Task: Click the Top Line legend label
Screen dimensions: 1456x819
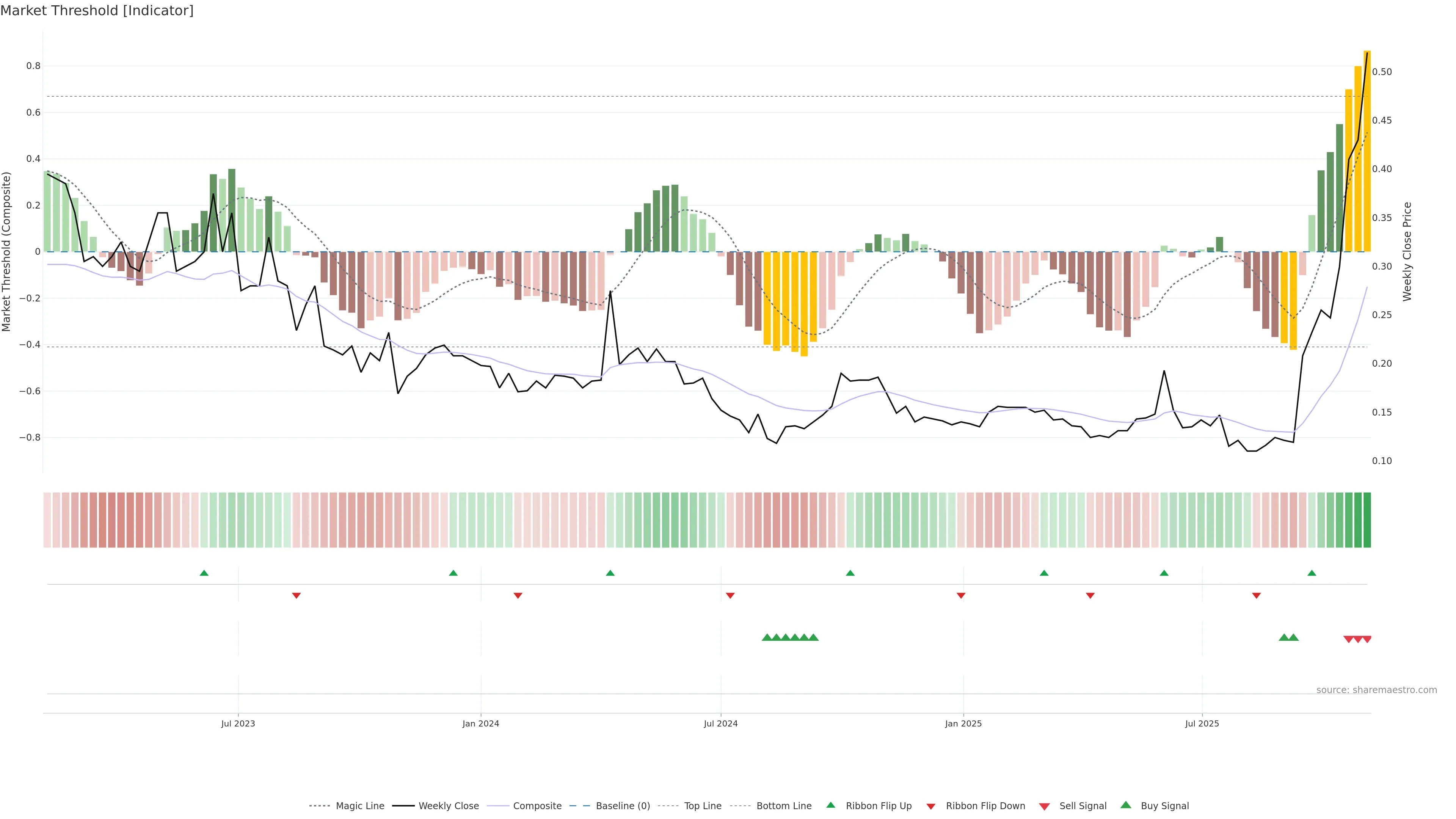Action: tap(703, 806)
